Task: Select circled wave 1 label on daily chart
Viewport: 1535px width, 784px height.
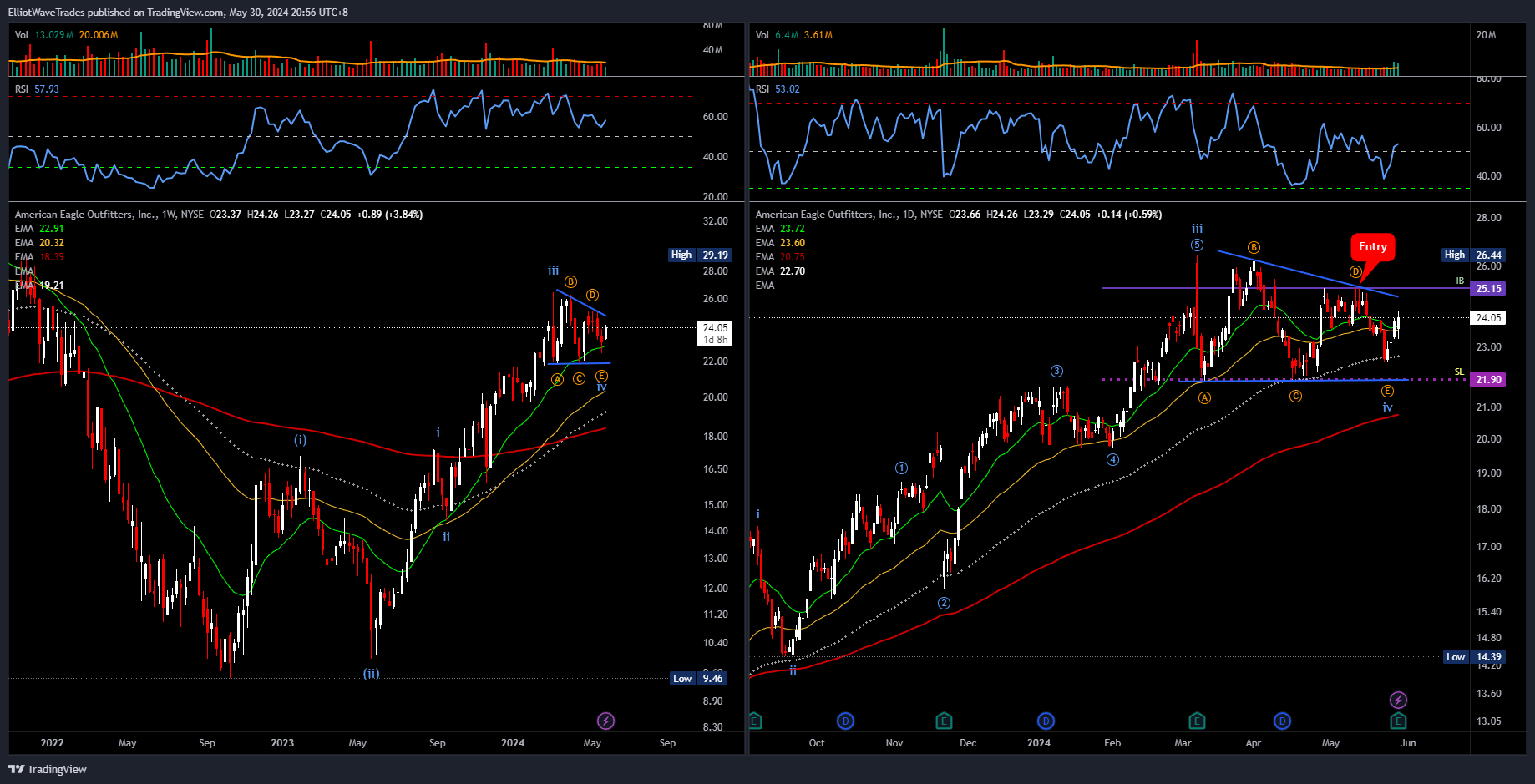Action: (x=901, y=468)
